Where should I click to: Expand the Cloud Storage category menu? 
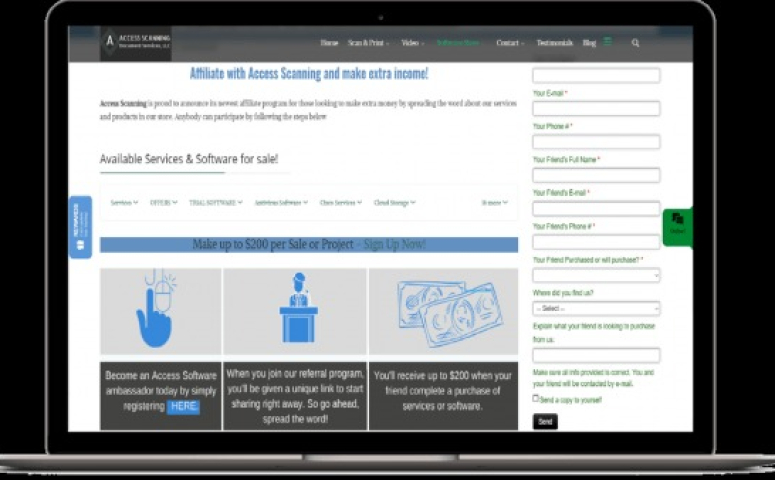pyautogui.click(x=394, y=203)
